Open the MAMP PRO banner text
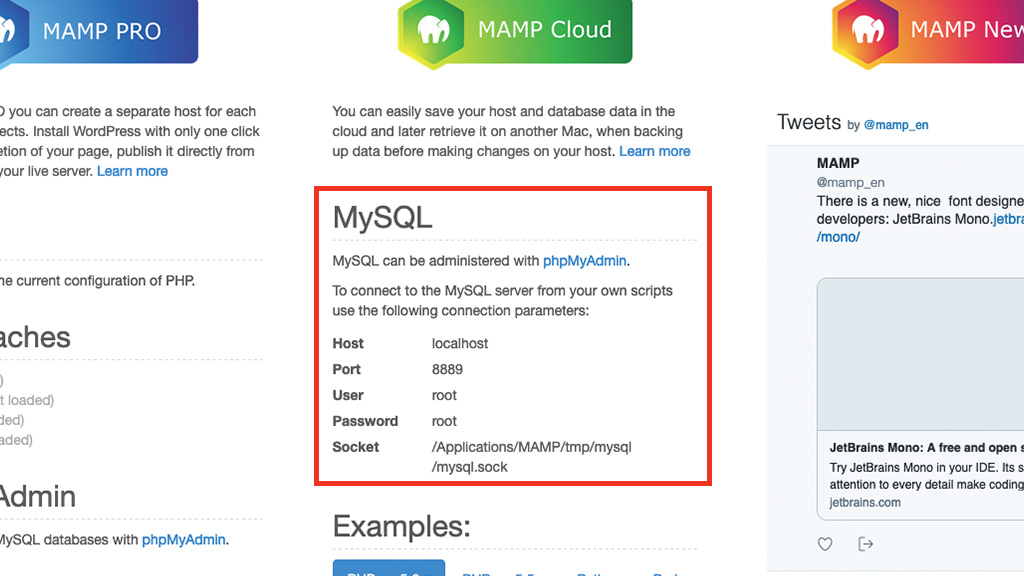1024x576 pixels. coord(102,31)
